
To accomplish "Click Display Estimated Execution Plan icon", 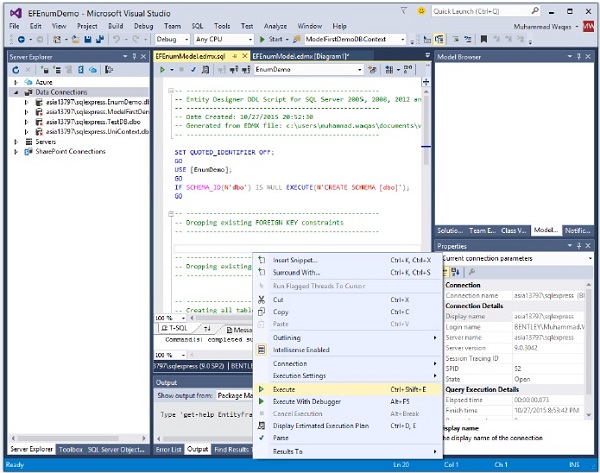I will coord(263,426).
